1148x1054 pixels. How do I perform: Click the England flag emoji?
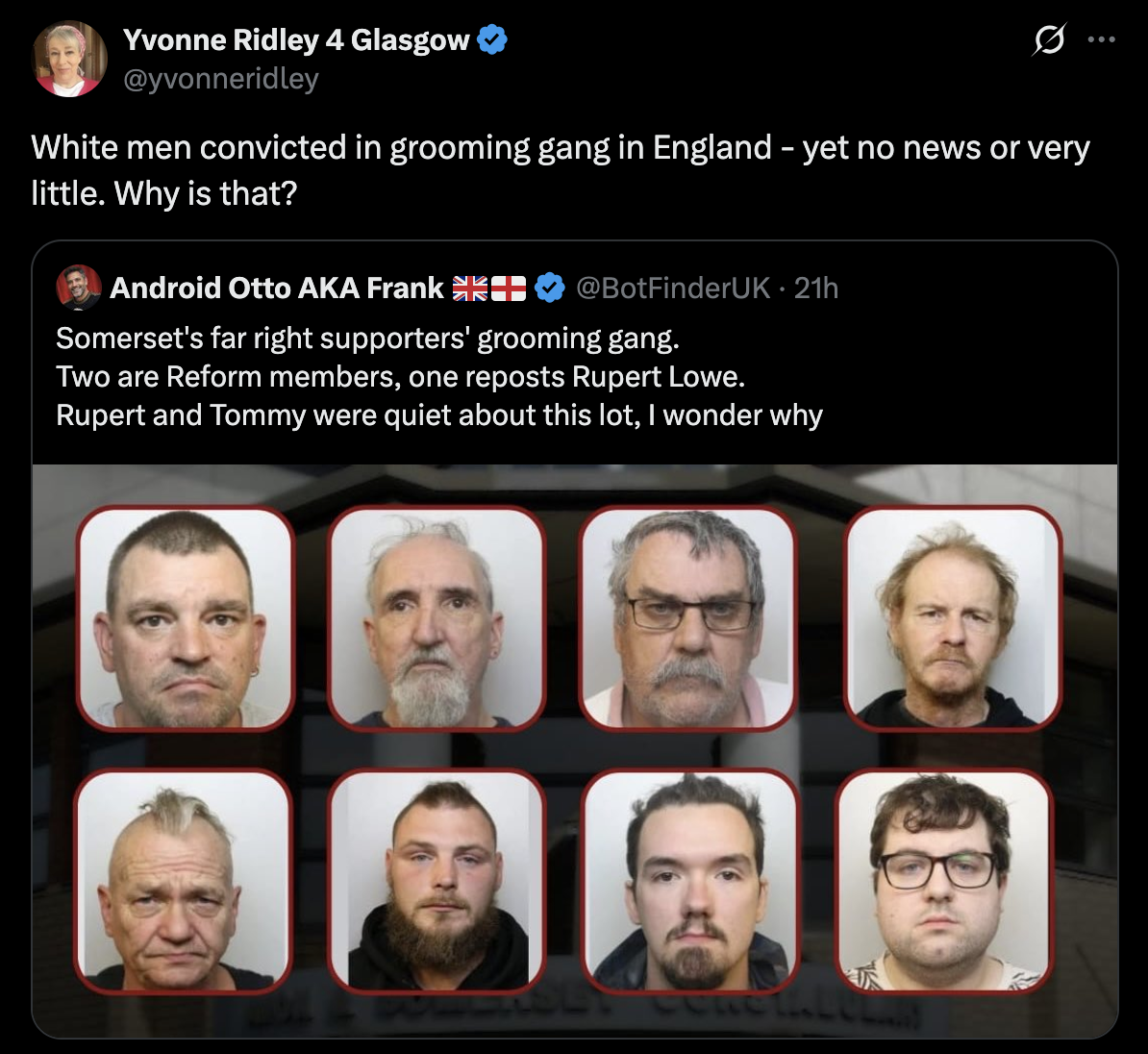pos(508,289)
